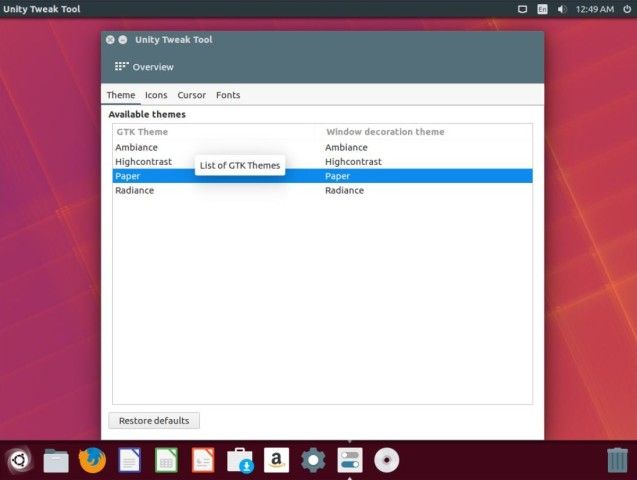The width and height of the screenshot is (637, 480).
Task: Select the Theme tab
Action: 121,95
